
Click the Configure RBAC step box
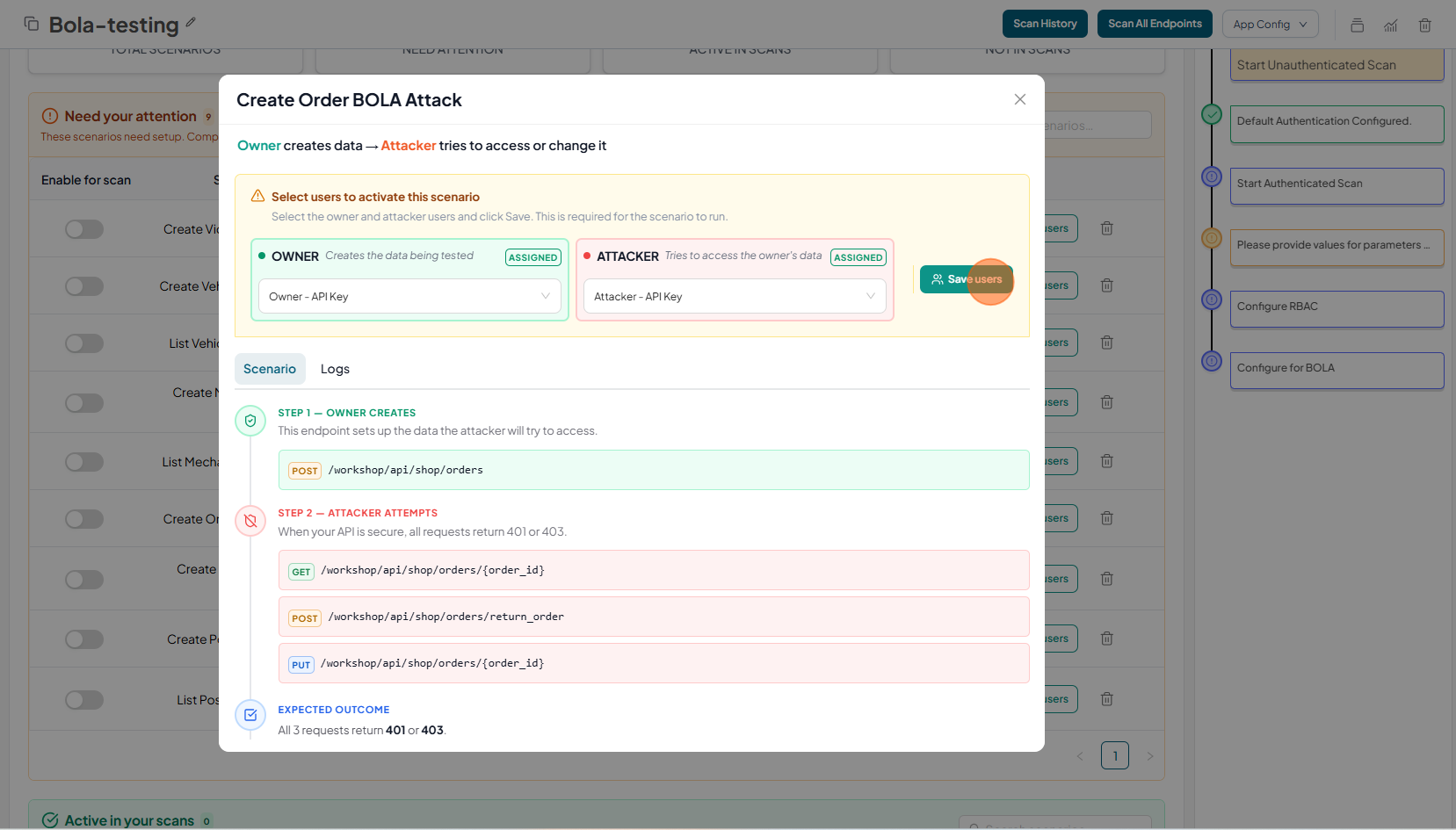(1336, 308)
